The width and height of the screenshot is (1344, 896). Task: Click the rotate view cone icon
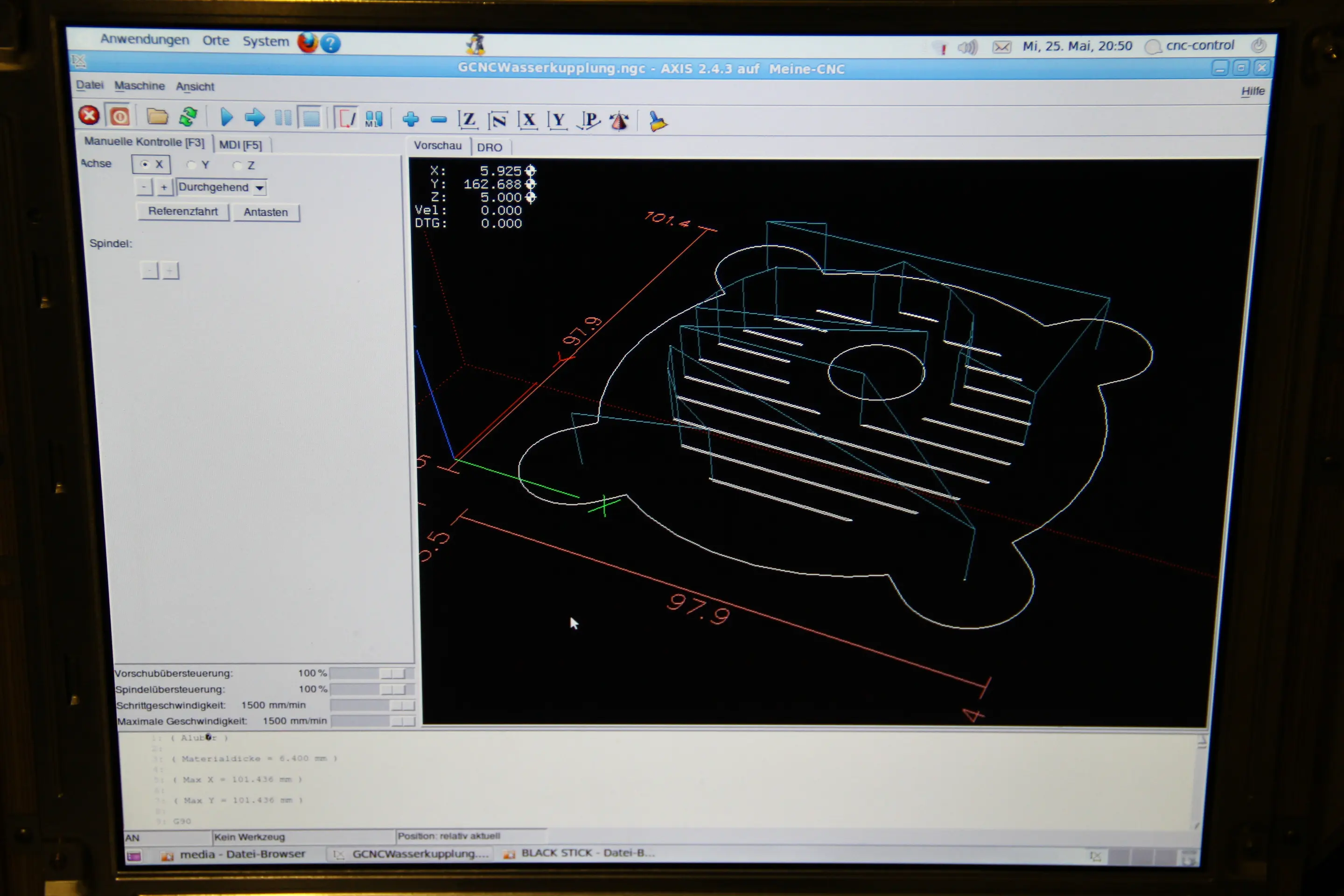coord(619,120)
